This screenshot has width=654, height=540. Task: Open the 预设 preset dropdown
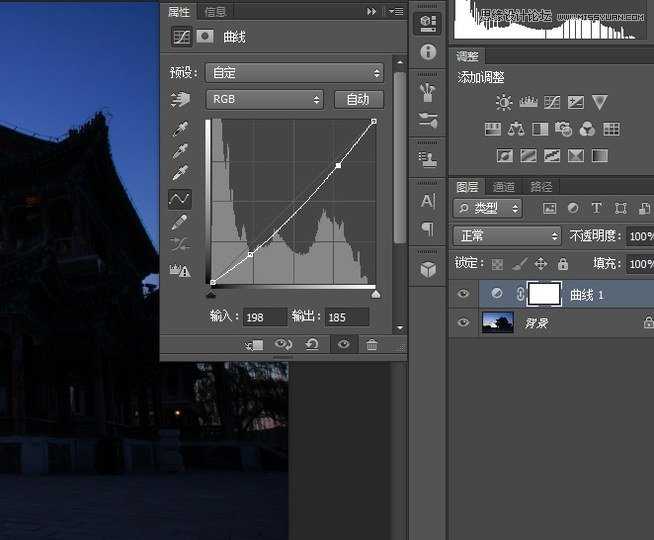(x=294, y=73)
